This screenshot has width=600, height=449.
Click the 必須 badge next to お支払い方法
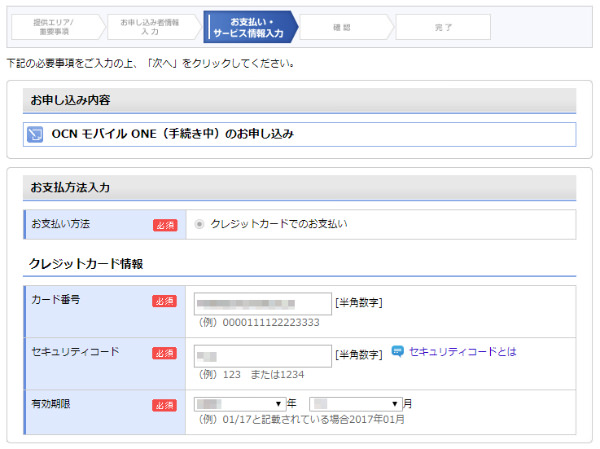point(165,225)
